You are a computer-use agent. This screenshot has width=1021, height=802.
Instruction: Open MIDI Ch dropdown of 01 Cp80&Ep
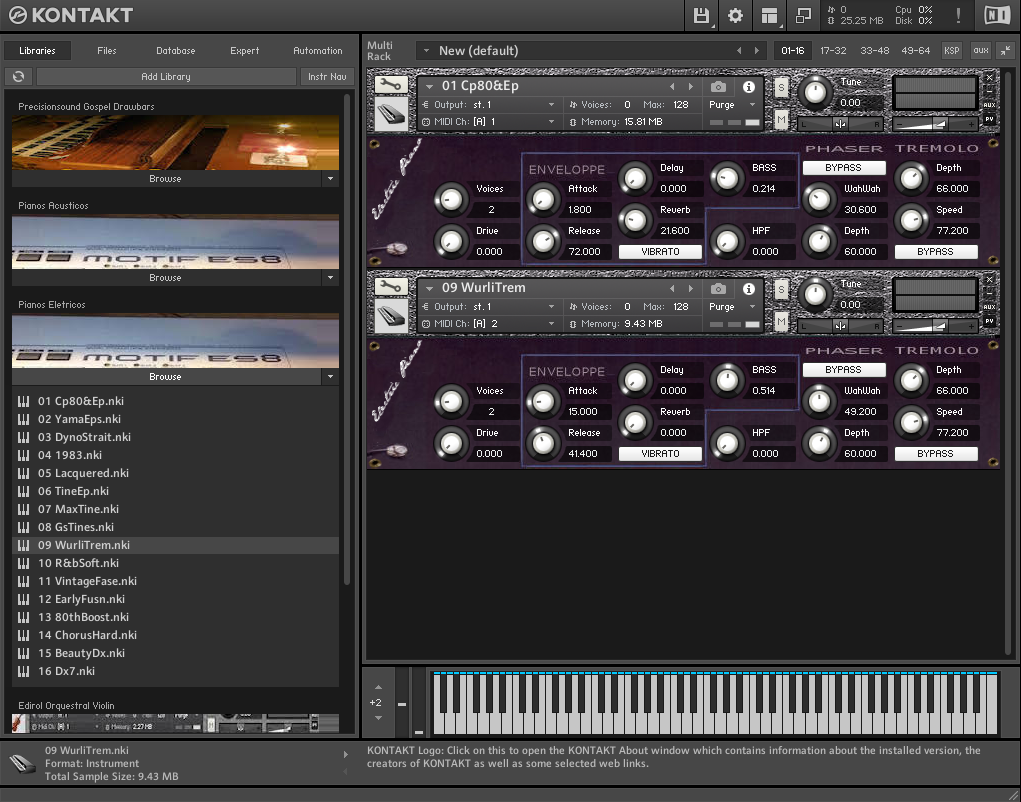click(x=489, y=122)
